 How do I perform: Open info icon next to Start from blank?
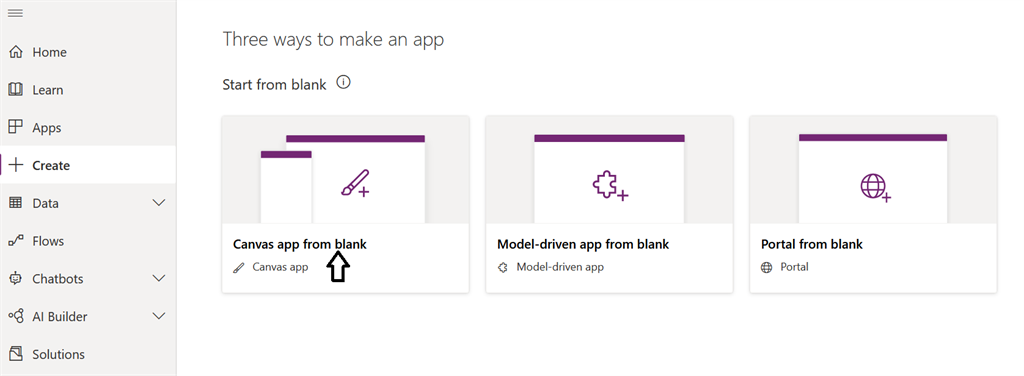[344, 83]
